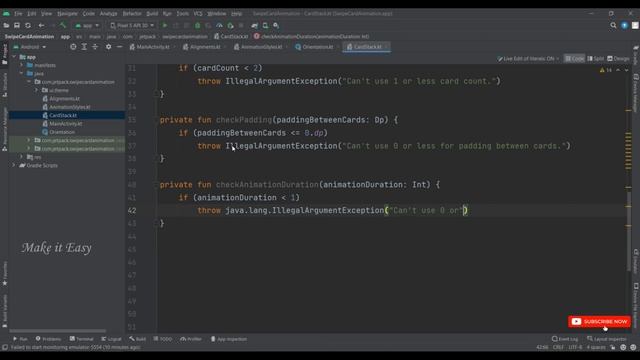Open the Event Log
Image resolution: width=640 pixels, height=360 pixels.
[x=565, y=339]
